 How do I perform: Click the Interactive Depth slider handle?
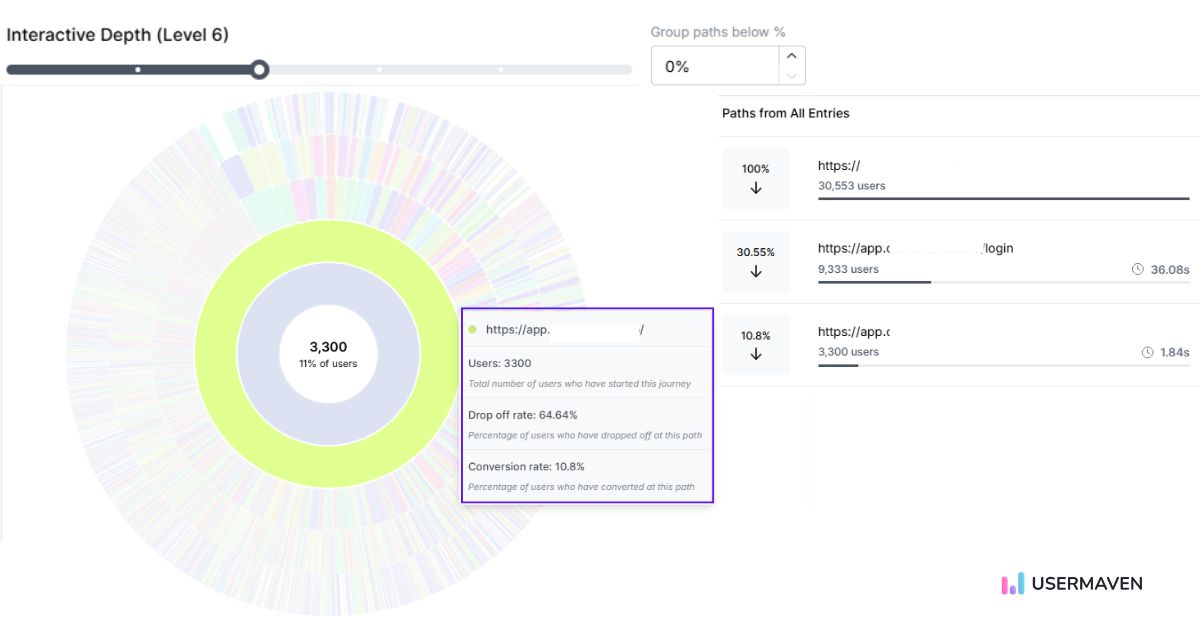coord(259,69)
